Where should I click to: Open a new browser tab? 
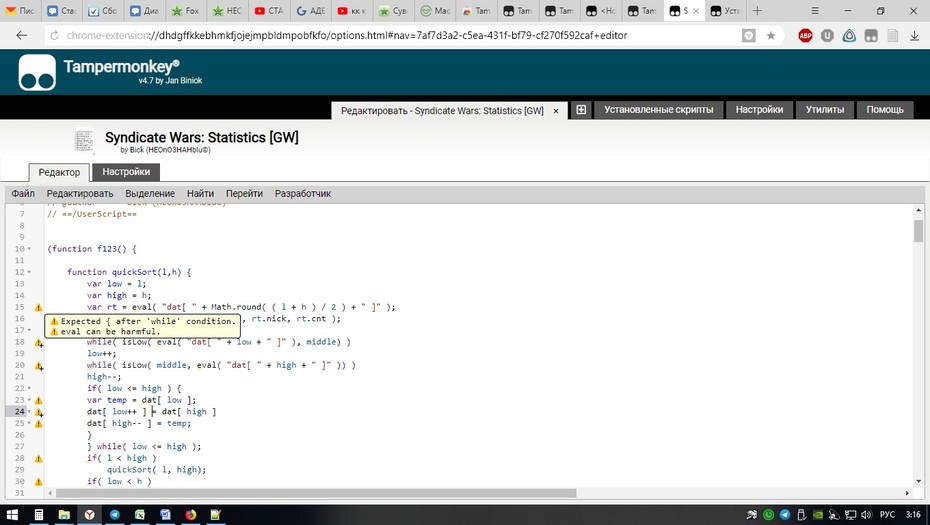click(x=757, y=11)
